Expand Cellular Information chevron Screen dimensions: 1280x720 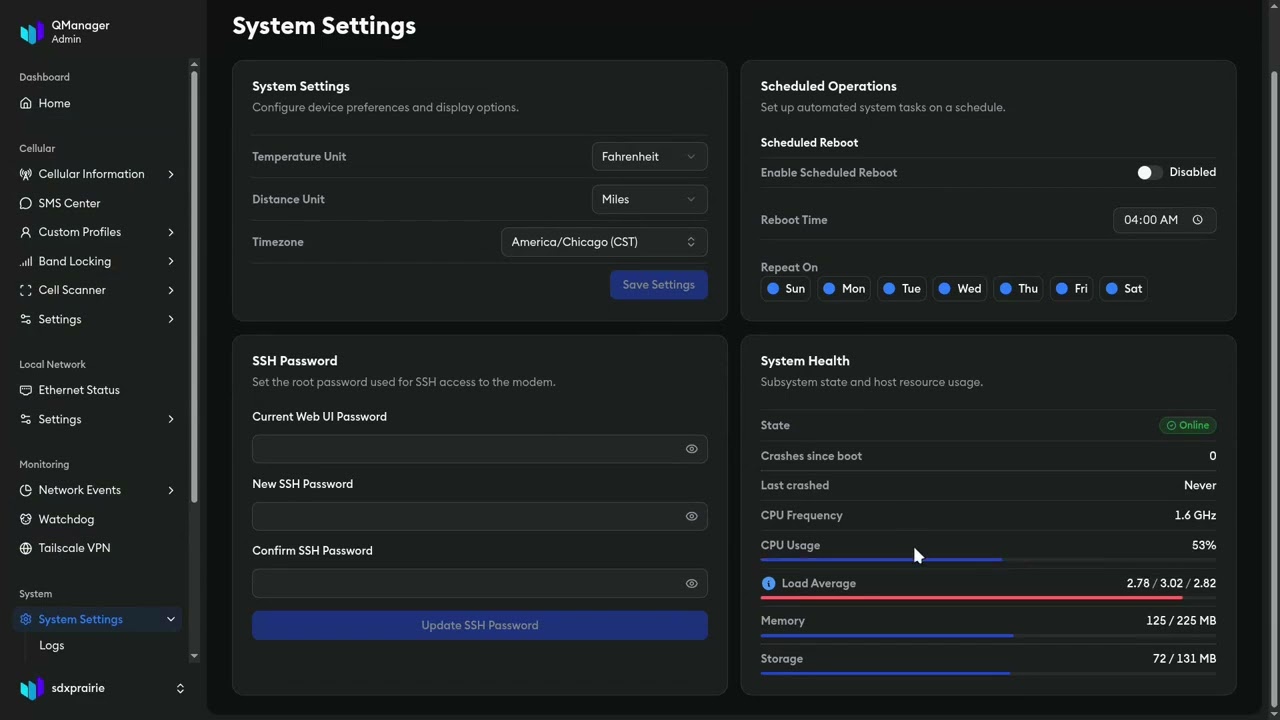pos(171,174)
